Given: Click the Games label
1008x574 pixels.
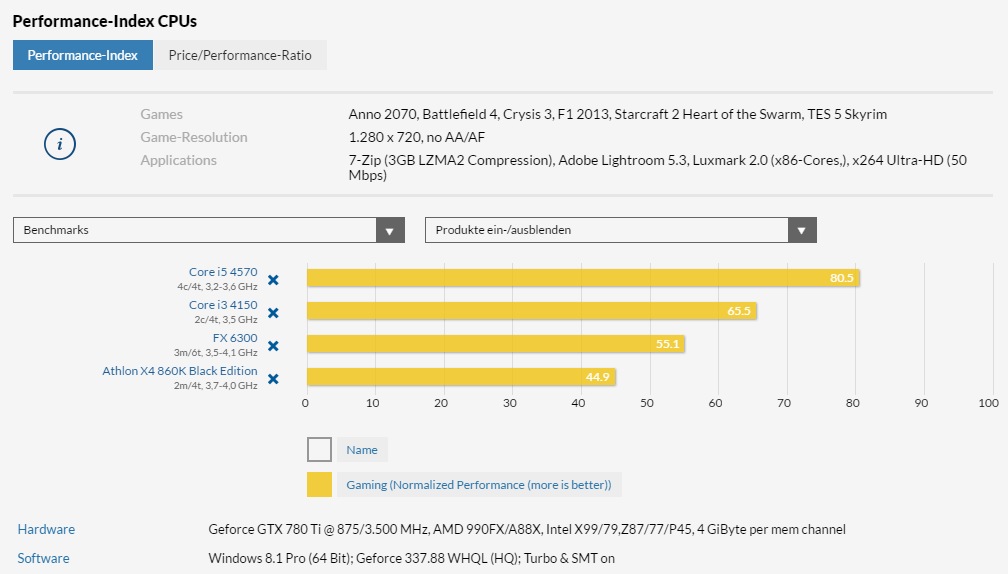Looking at the screenshot, I should 161,114.
